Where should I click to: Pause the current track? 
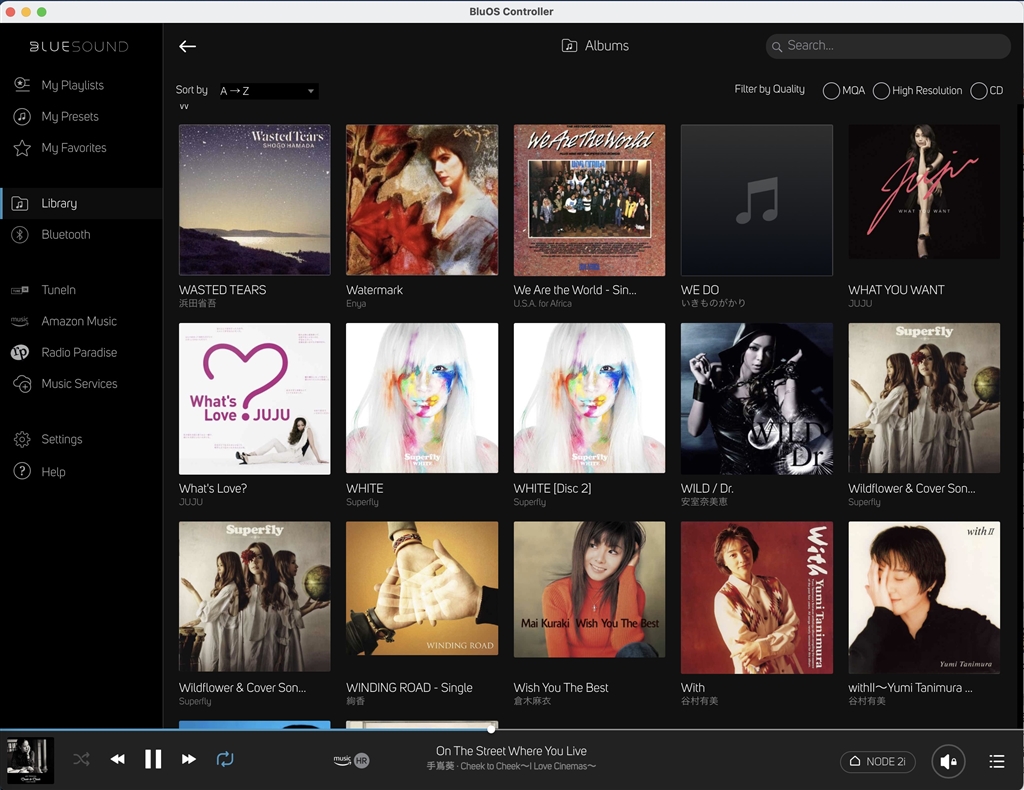coord(153,759)
